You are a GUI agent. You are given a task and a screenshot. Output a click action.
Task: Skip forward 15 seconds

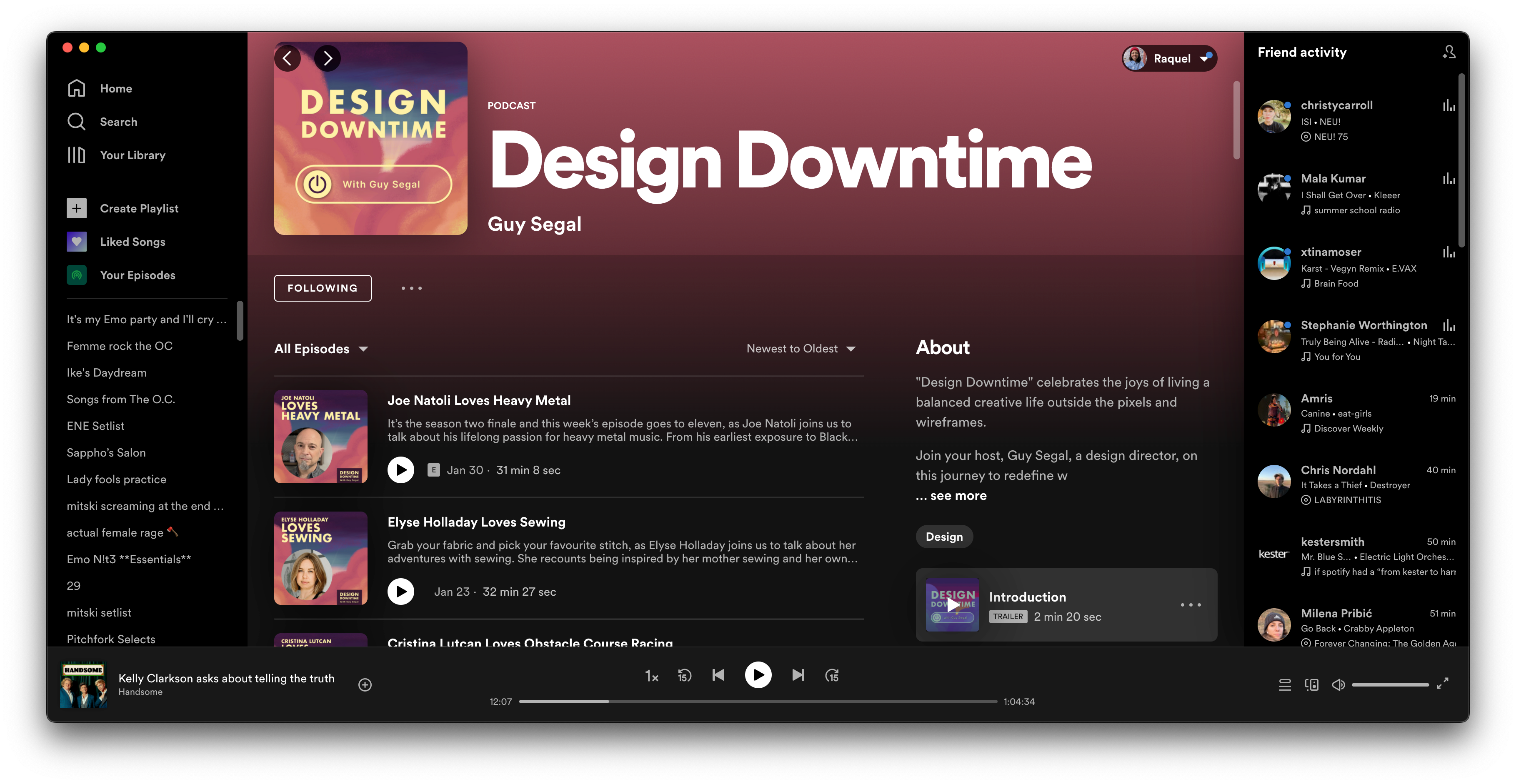[x=832, y=675]
